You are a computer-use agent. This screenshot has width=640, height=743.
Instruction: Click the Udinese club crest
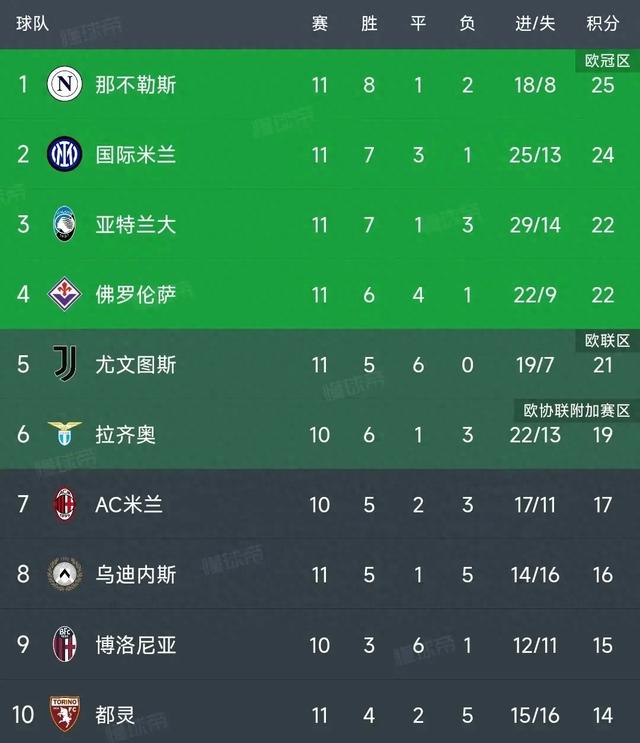coord(63,574)
